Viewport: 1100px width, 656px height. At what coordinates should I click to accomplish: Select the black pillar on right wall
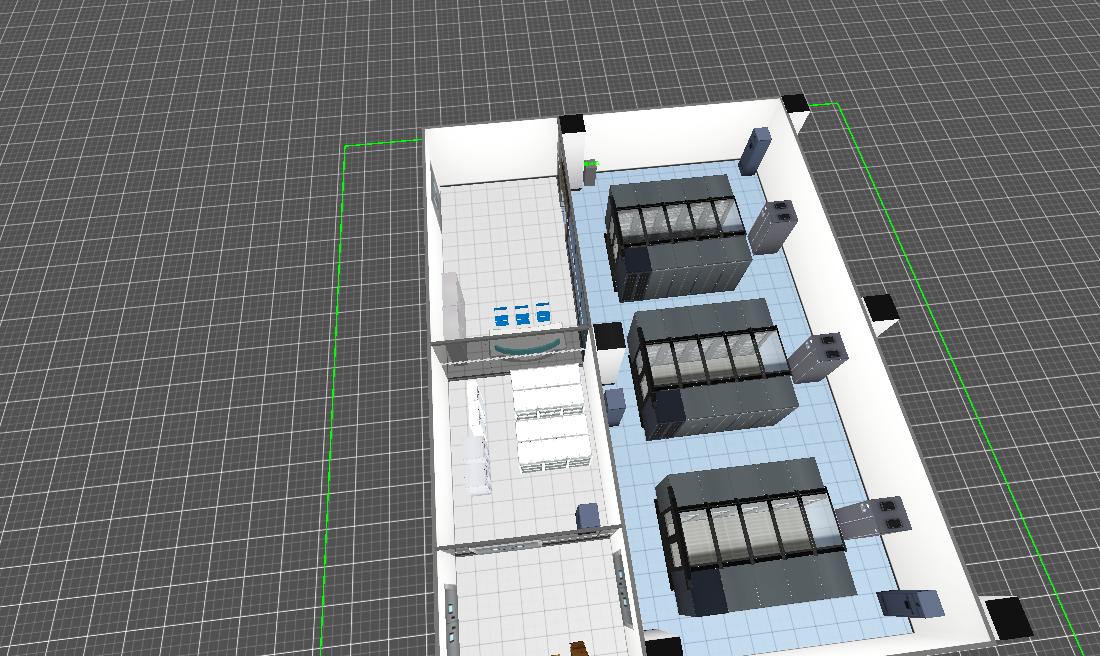[x=881, y=310]
